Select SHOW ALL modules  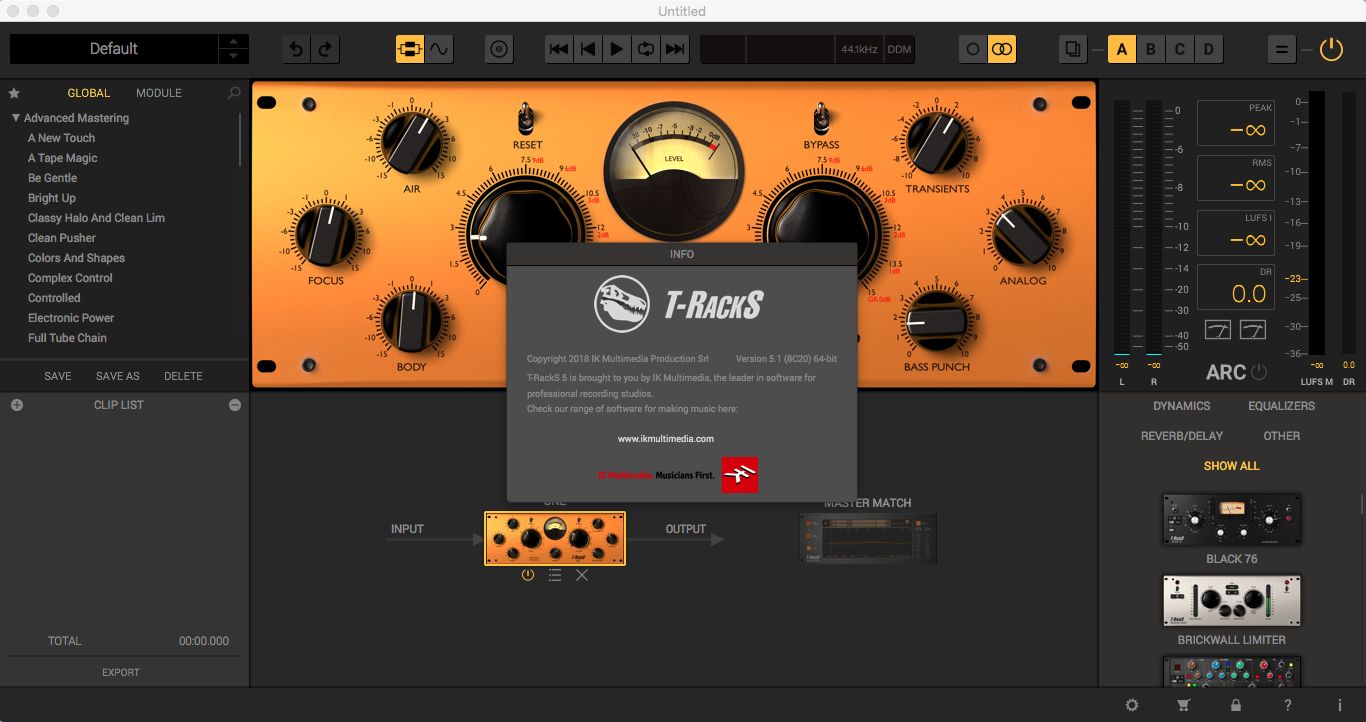1232,466
